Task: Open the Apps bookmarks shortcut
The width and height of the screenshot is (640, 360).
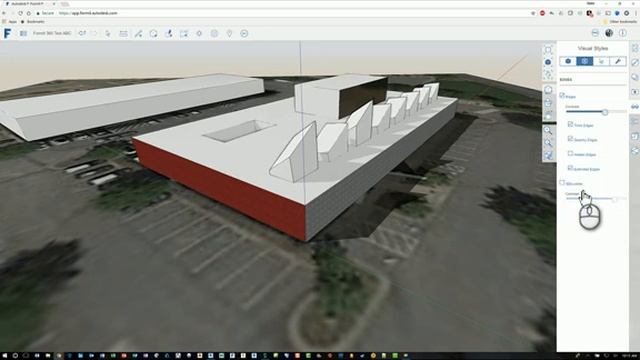Action: (x=10, y=22)
